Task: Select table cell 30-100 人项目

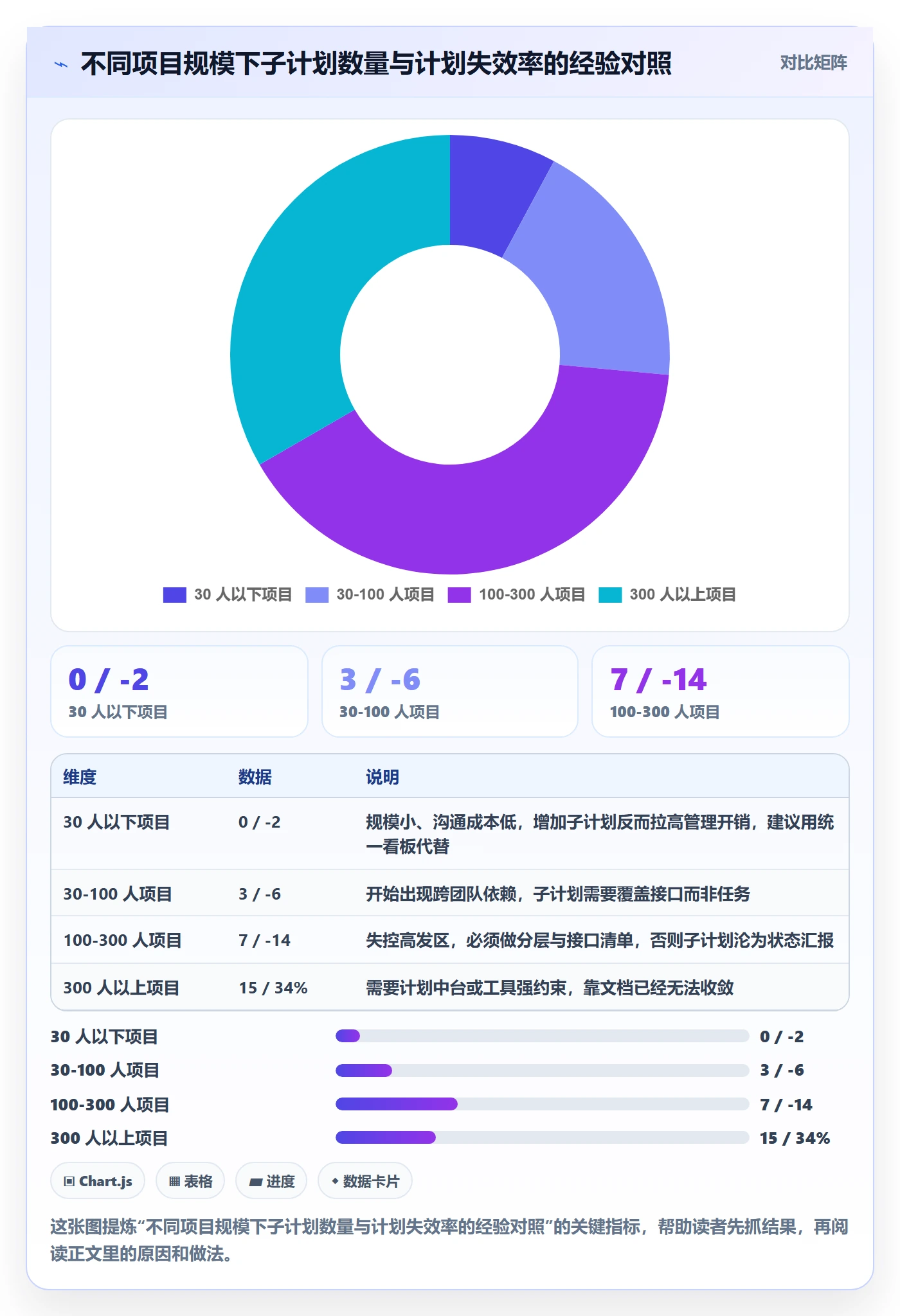Action: coord(118,894)
